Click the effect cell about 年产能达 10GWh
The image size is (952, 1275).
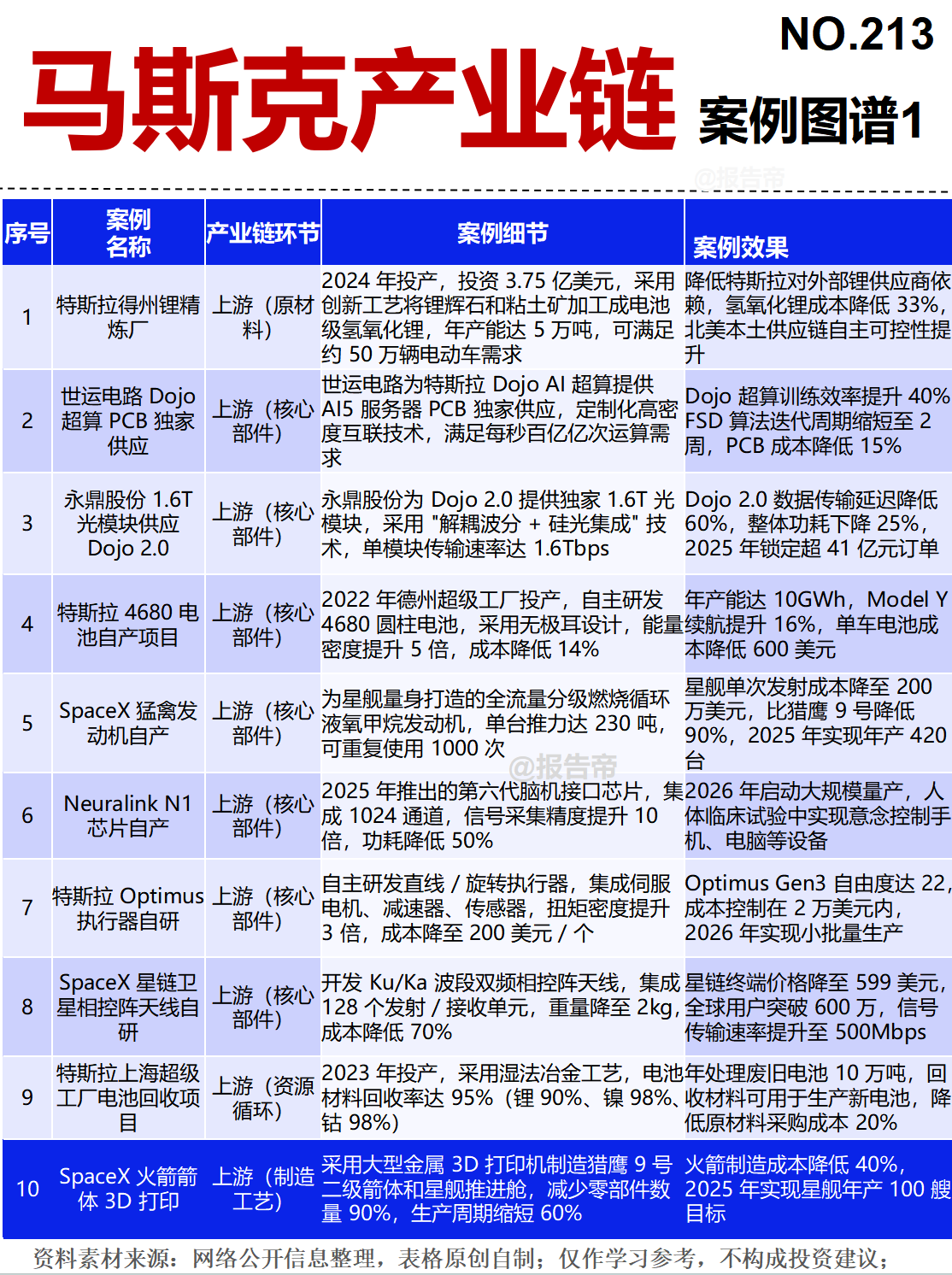[818, 624]
